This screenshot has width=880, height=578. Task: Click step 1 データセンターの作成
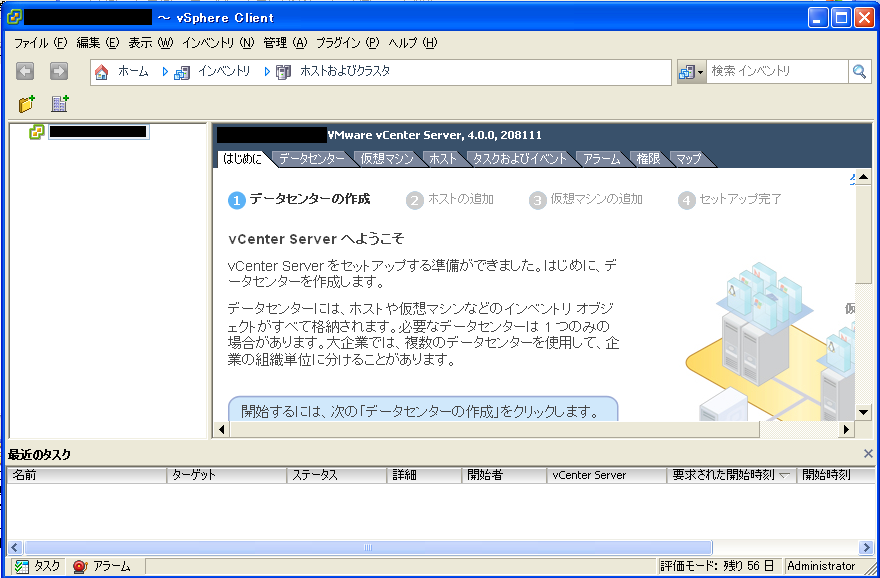coord(299,199)
